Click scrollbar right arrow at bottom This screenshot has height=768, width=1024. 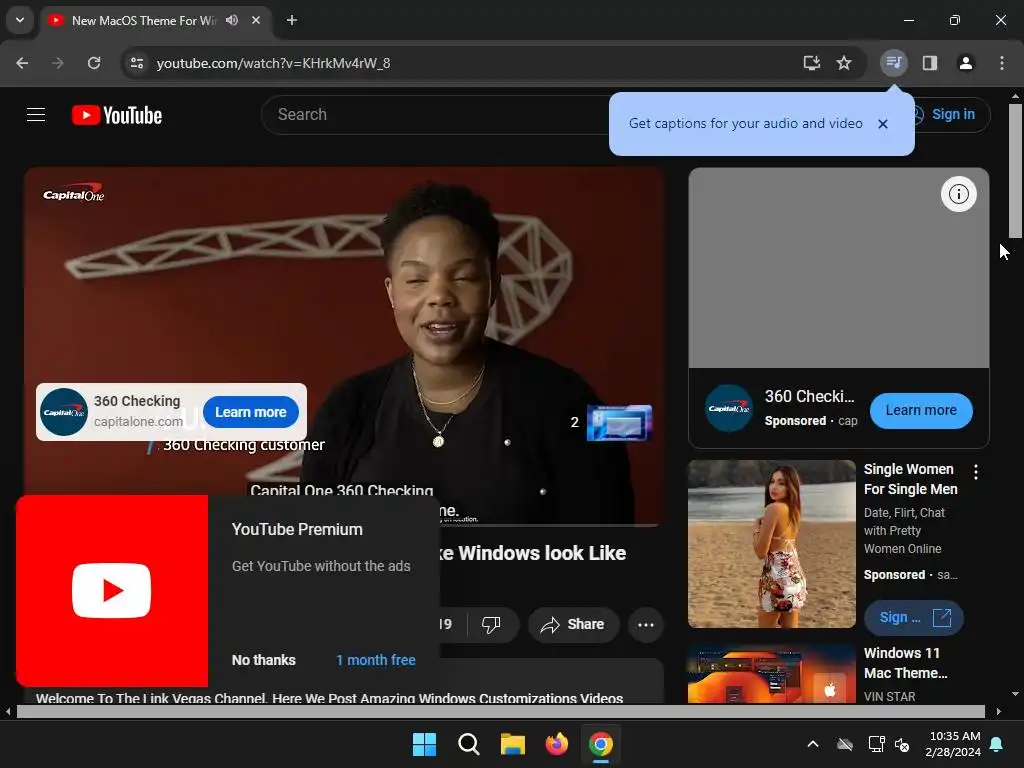pyautogui.click(x=999, y=711)
